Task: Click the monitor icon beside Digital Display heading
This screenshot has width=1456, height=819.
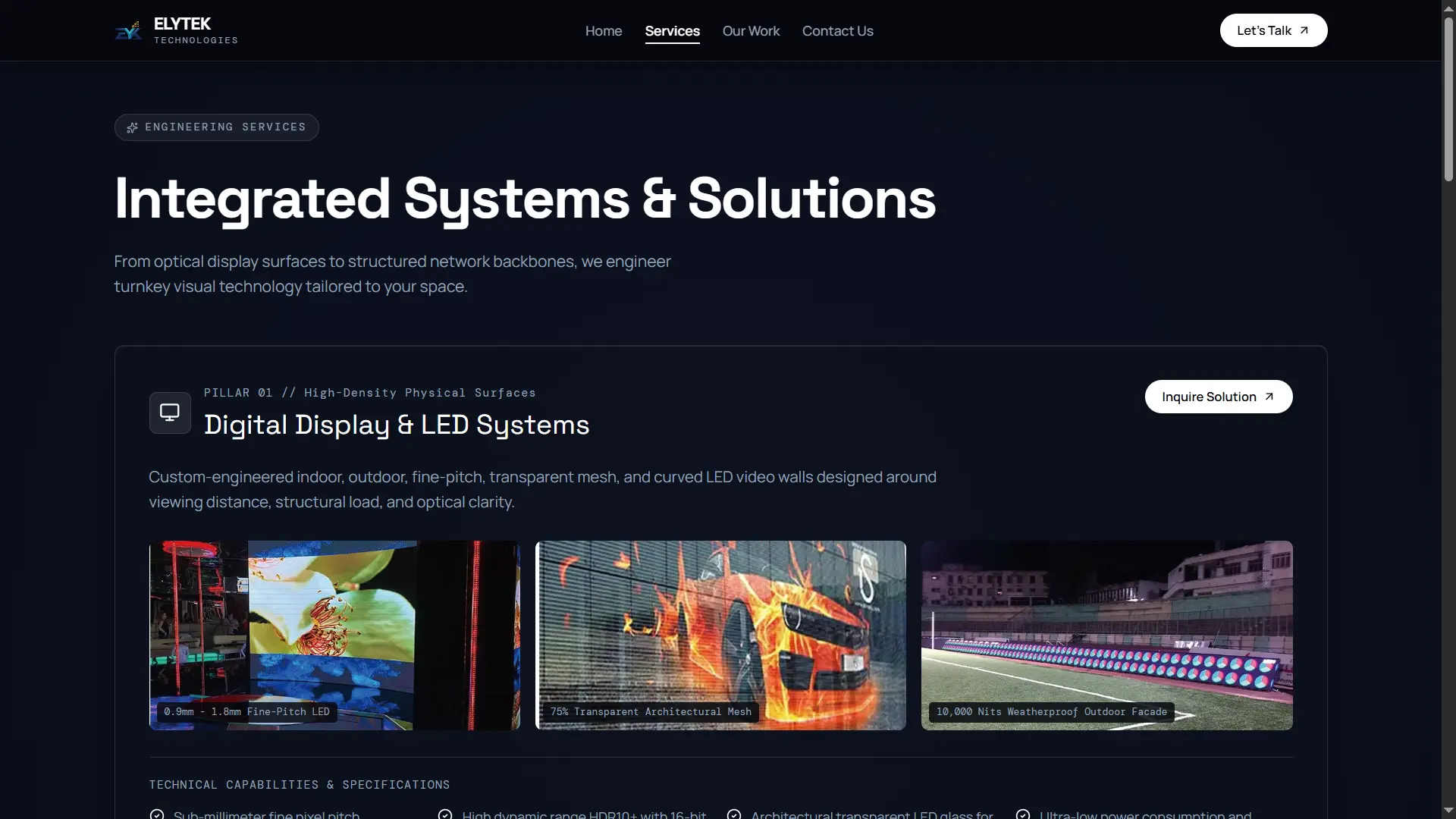Action: click(170, 413)
